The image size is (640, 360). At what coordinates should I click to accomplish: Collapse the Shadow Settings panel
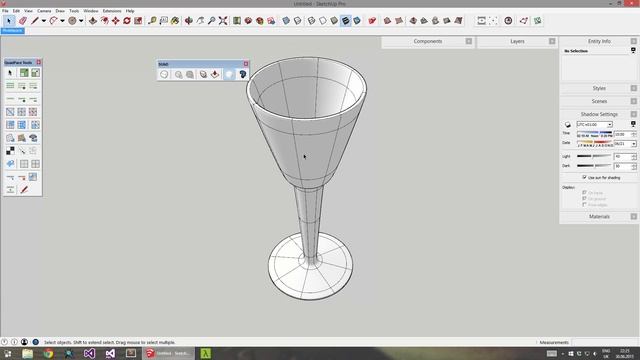pos(633,114)
